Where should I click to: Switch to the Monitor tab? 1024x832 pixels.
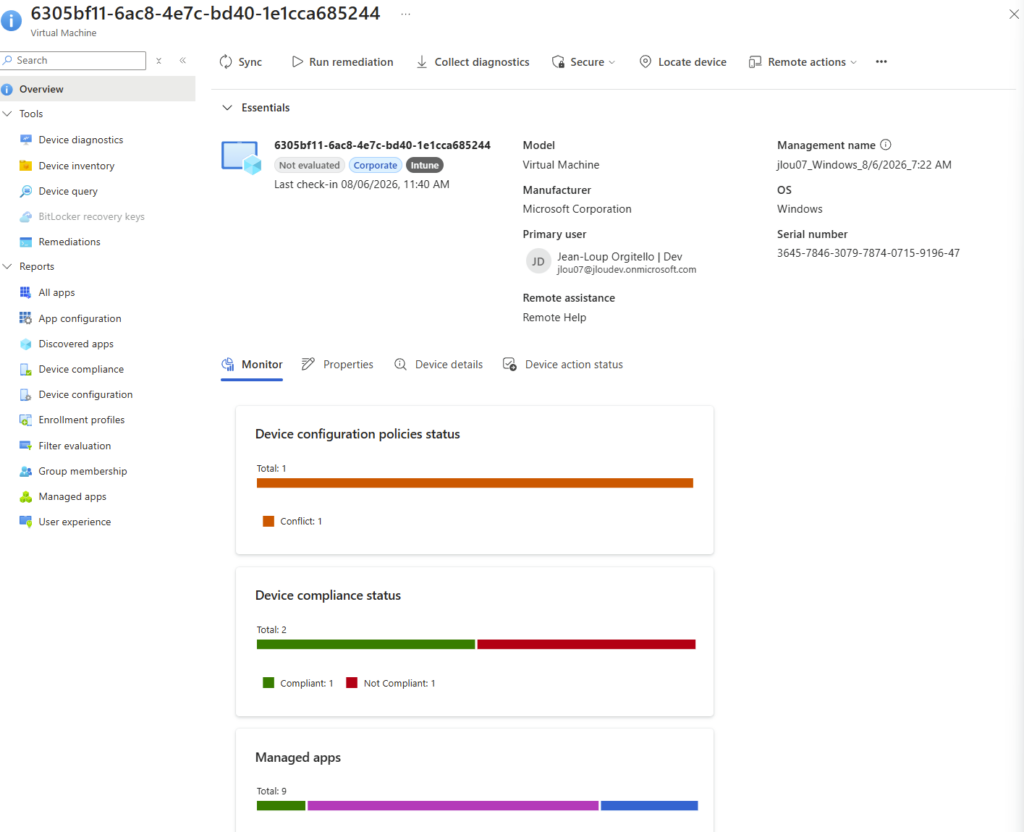pyautogui.click(x=252, y=364)
